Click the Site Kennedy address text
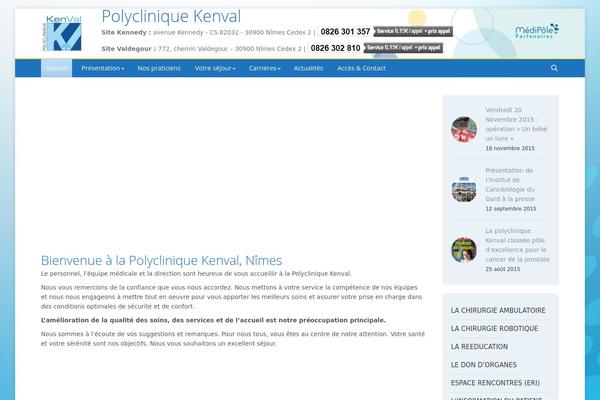600x400 pixels. 206,33
